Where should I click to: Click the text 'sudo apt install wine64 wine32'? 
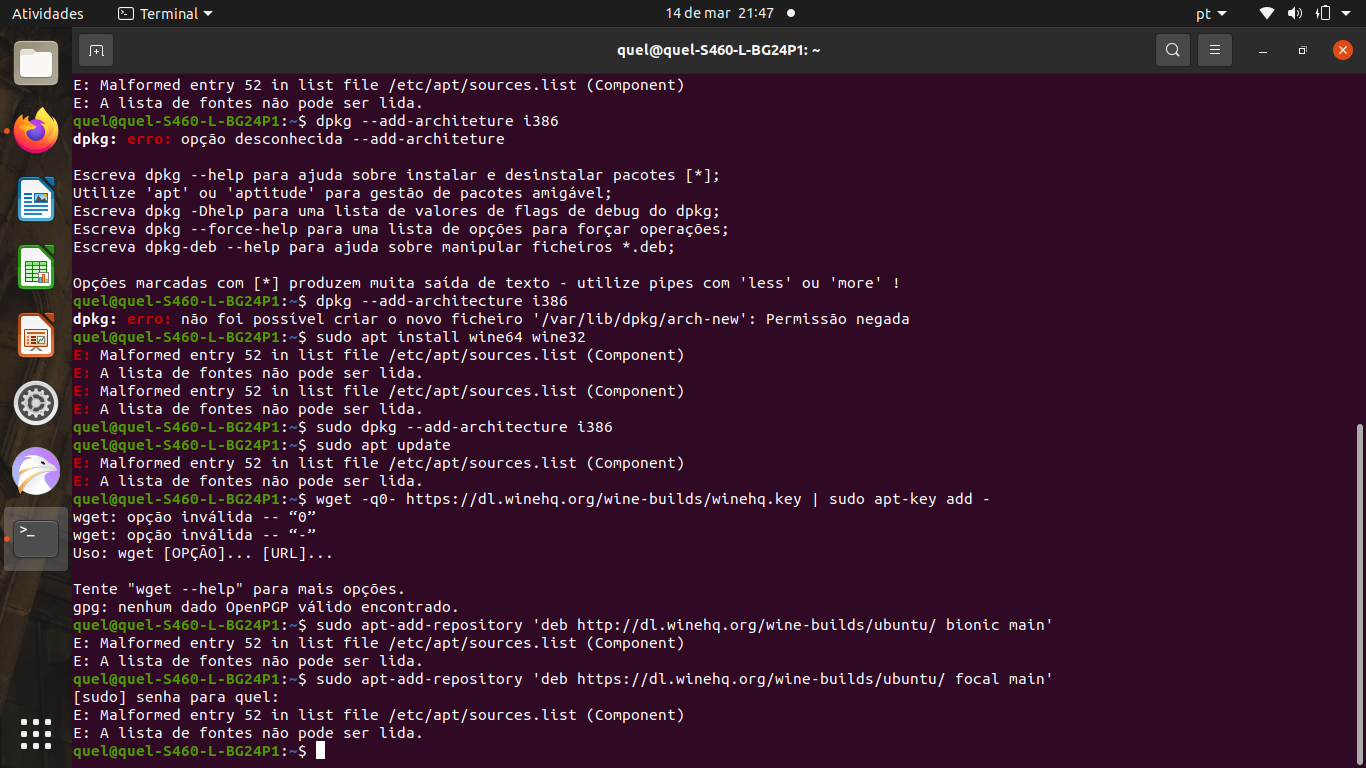451,337
